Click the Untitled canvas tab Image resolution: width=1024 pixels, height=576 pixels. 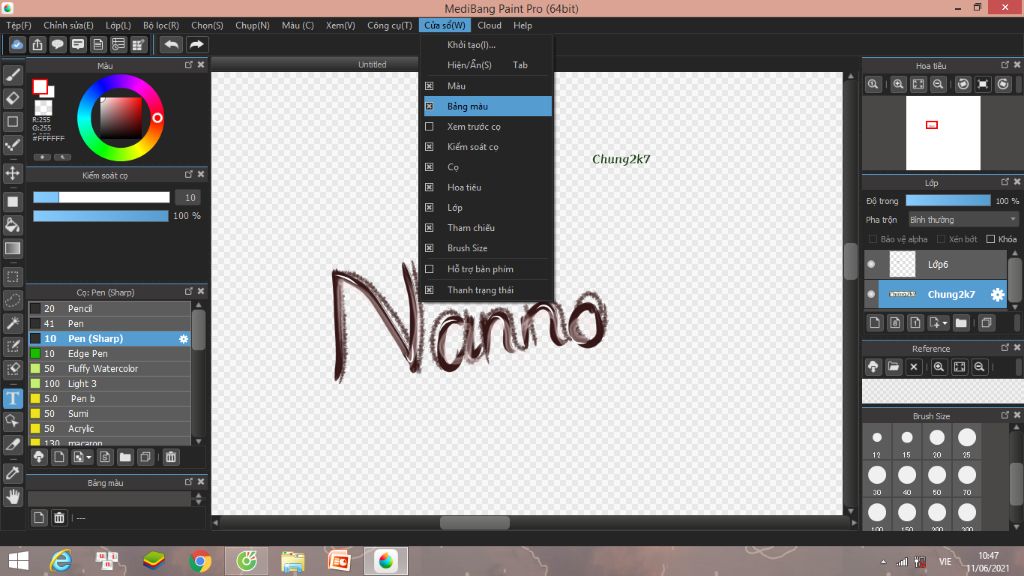(x=372, y=65)
